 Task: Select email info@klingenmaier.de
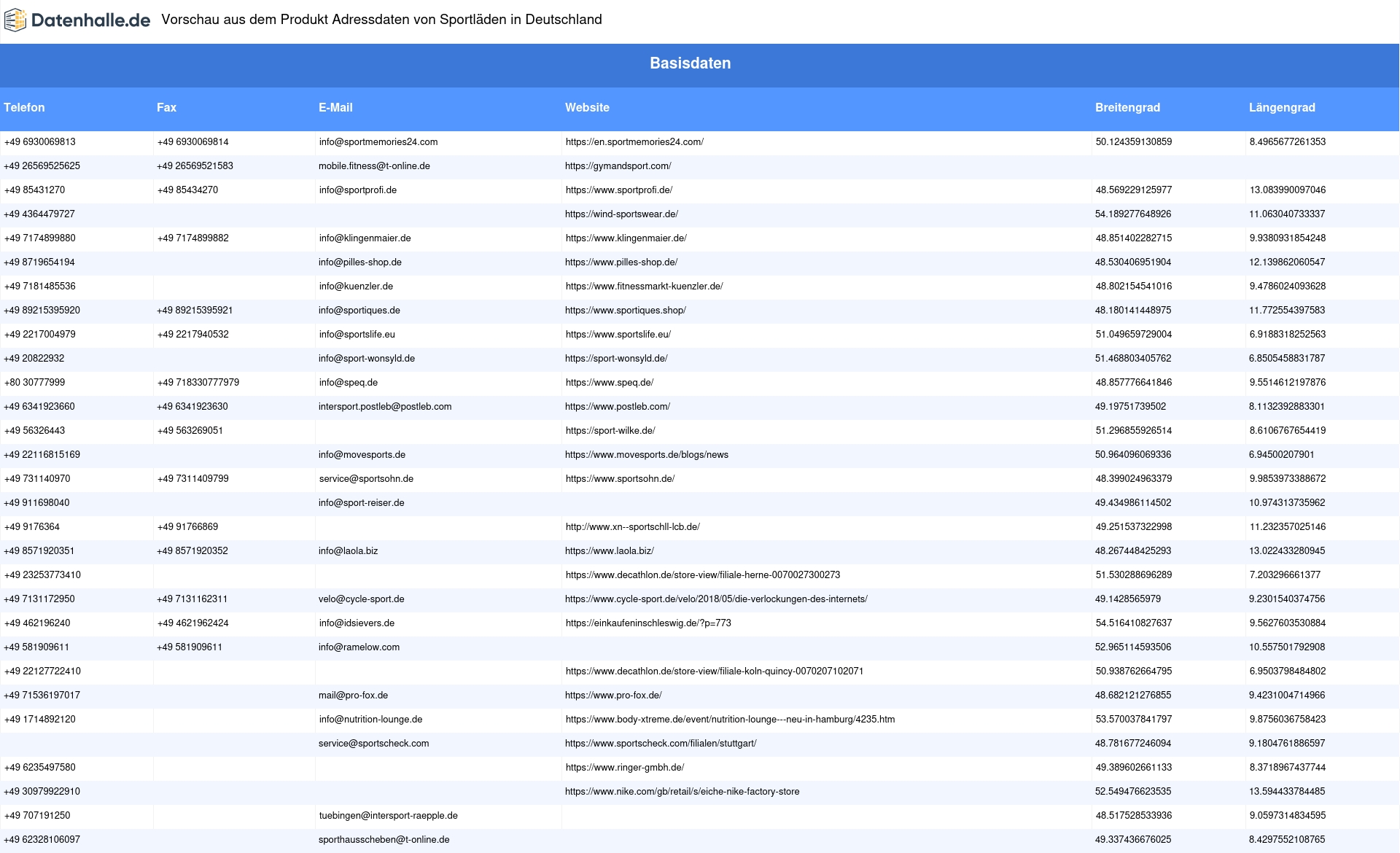365,238
